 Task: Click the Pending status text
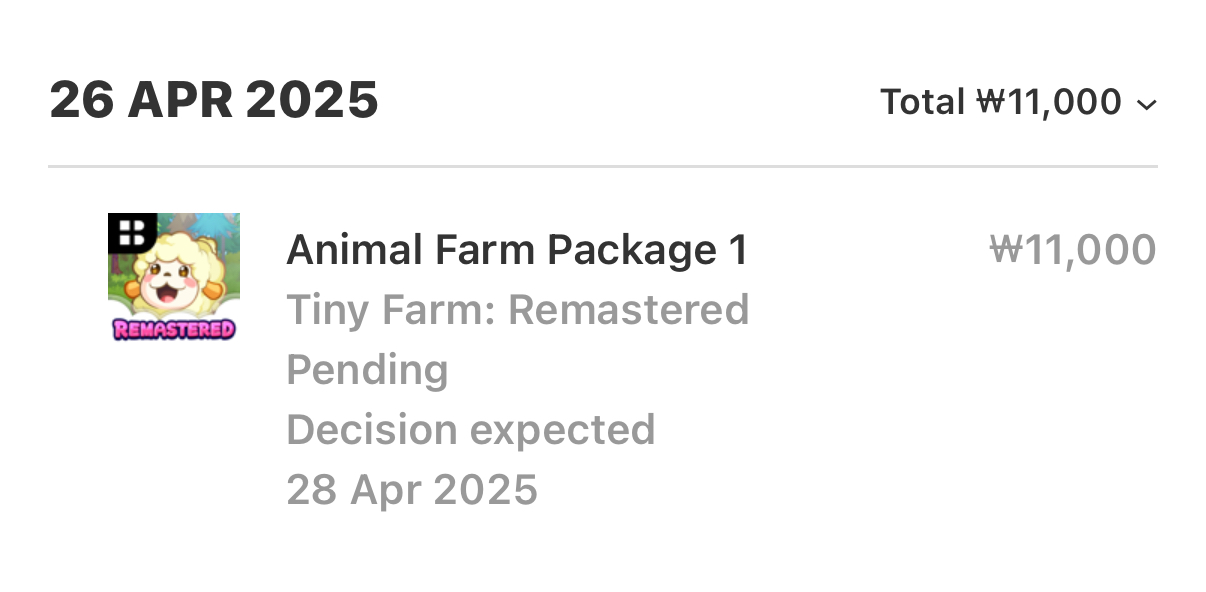(367, 370)
